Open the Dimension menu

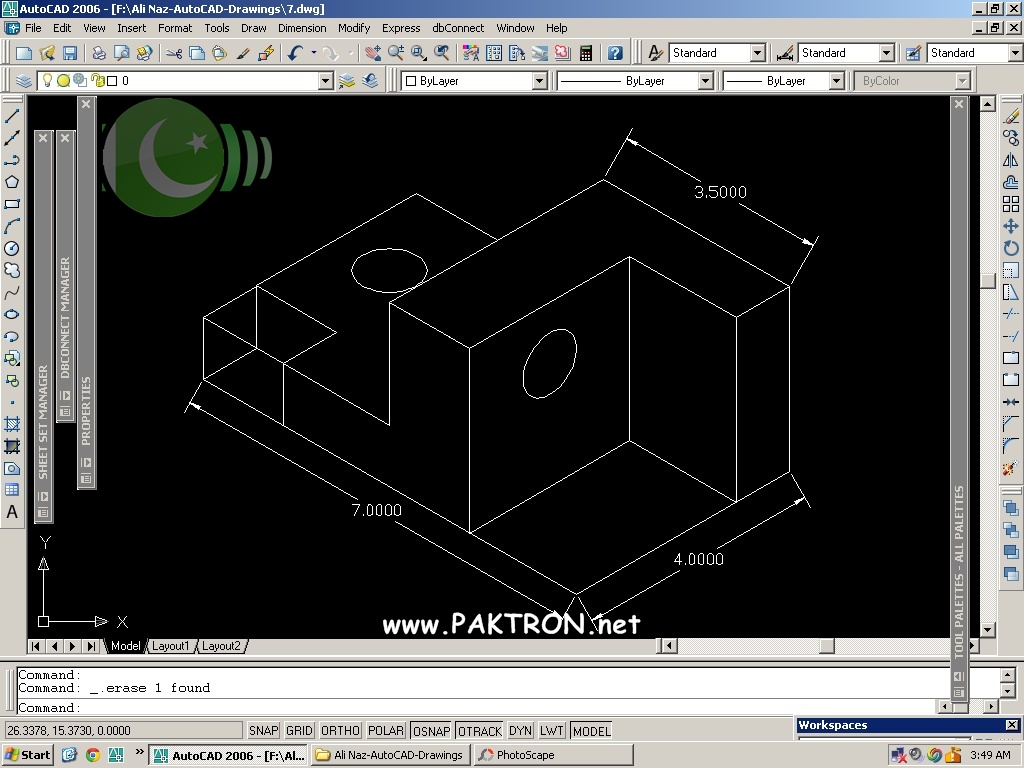(x=301, y=28)
